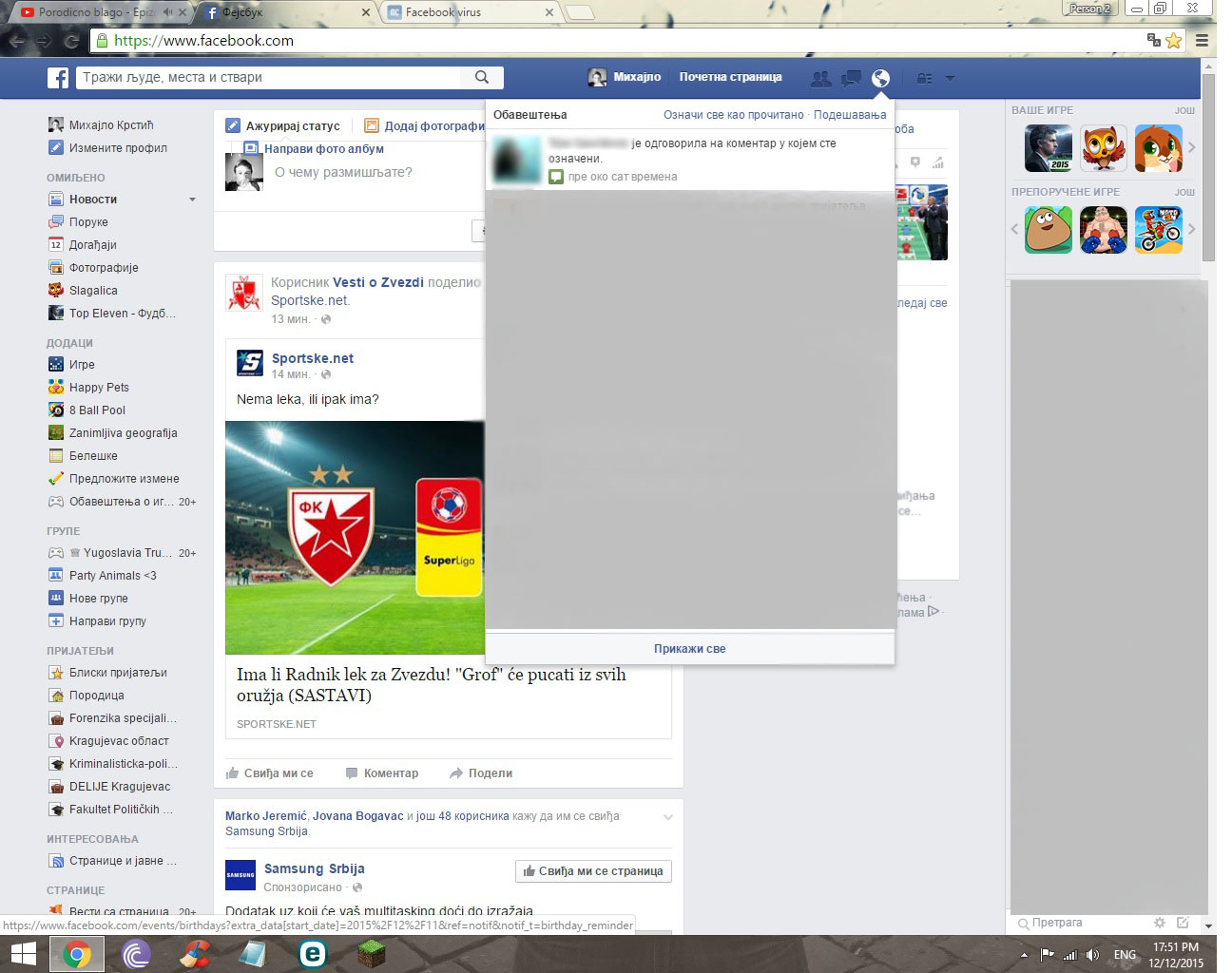The image size is (1232, 973).
Task: Click the Facebook logo icon
Action: [x=58, y=77]
